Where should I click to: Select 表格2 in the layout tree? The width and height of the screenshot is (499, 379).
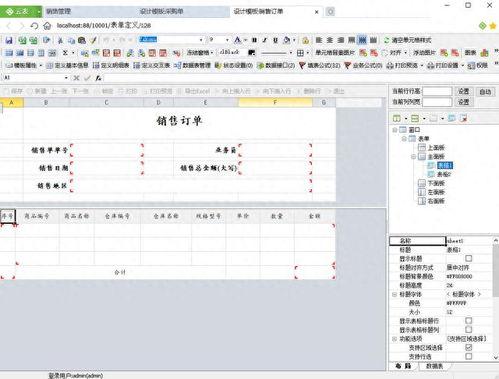click(x=444, y=174)
